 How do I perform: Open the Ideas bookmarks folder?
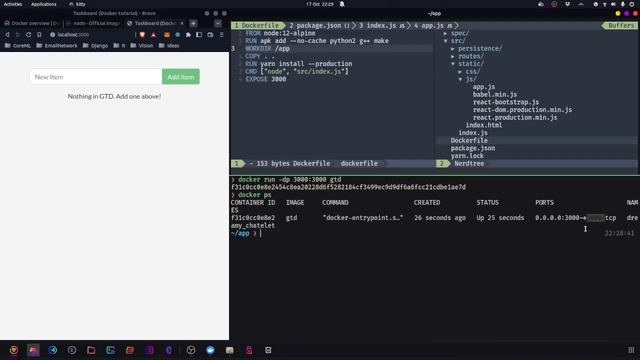[169, 46]
